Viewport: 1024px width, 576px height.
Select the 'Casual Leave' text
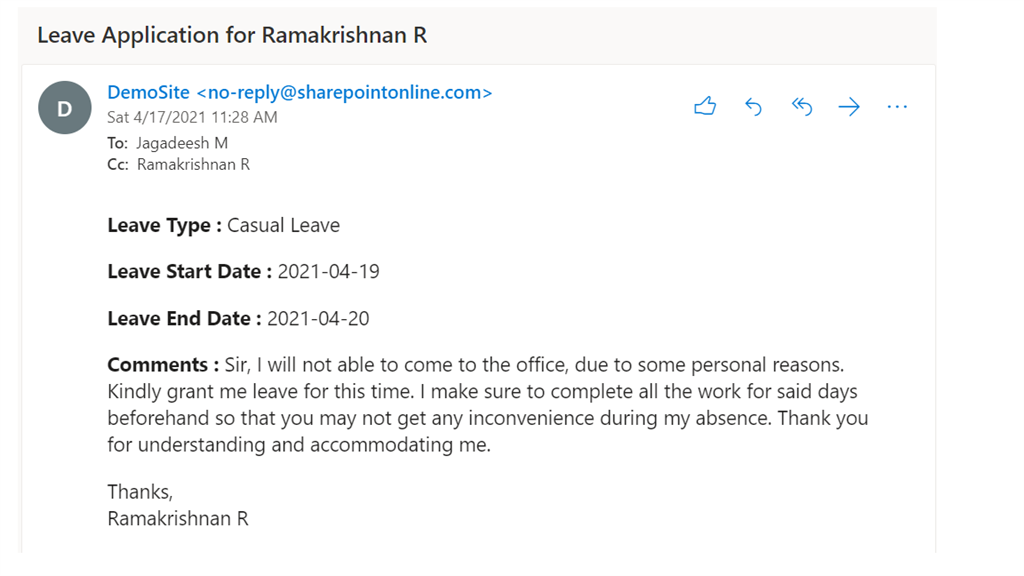283,225
